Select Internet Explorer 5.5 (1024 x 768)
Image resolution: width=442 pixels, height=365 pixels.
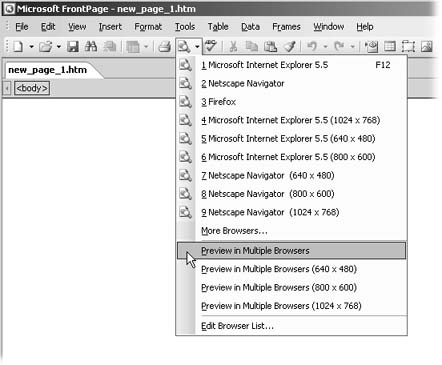point(291,120)
